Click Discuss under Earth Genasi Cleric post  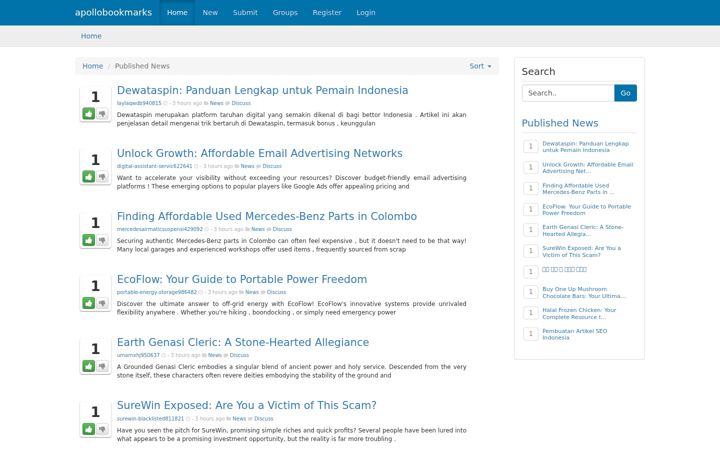tap(239, 355)
